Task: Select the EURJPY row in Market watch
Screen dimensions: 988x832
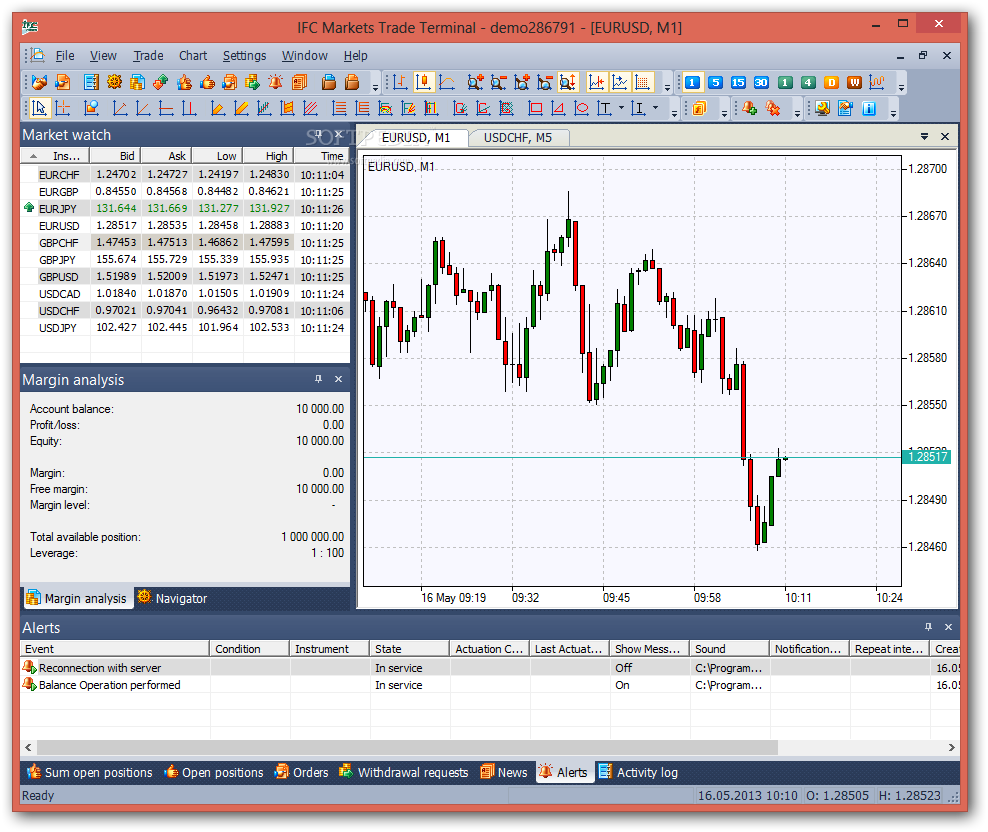Action: coord(185,209)
